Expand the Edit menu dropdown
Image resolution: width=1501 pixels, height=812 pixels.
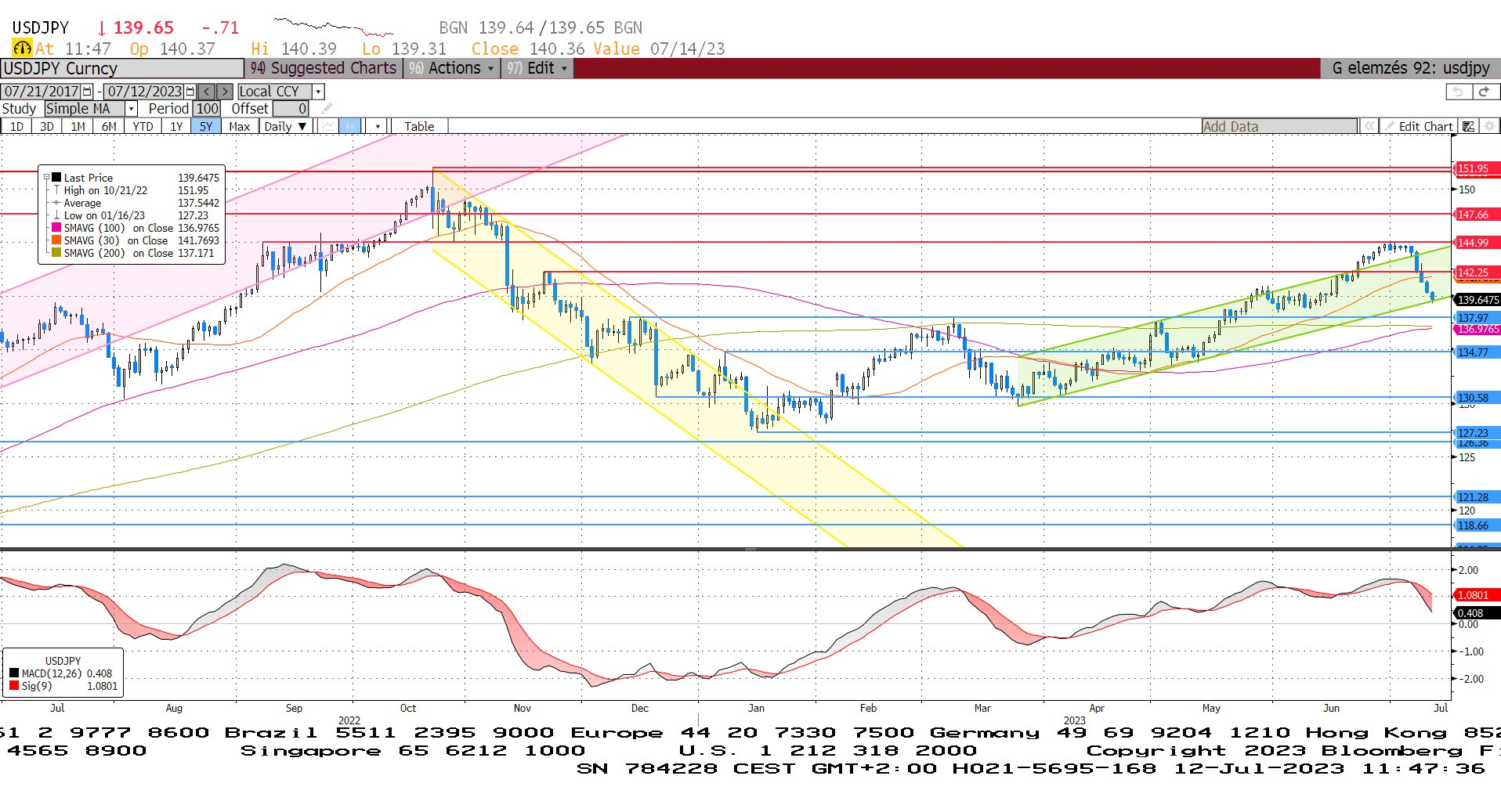538,69
